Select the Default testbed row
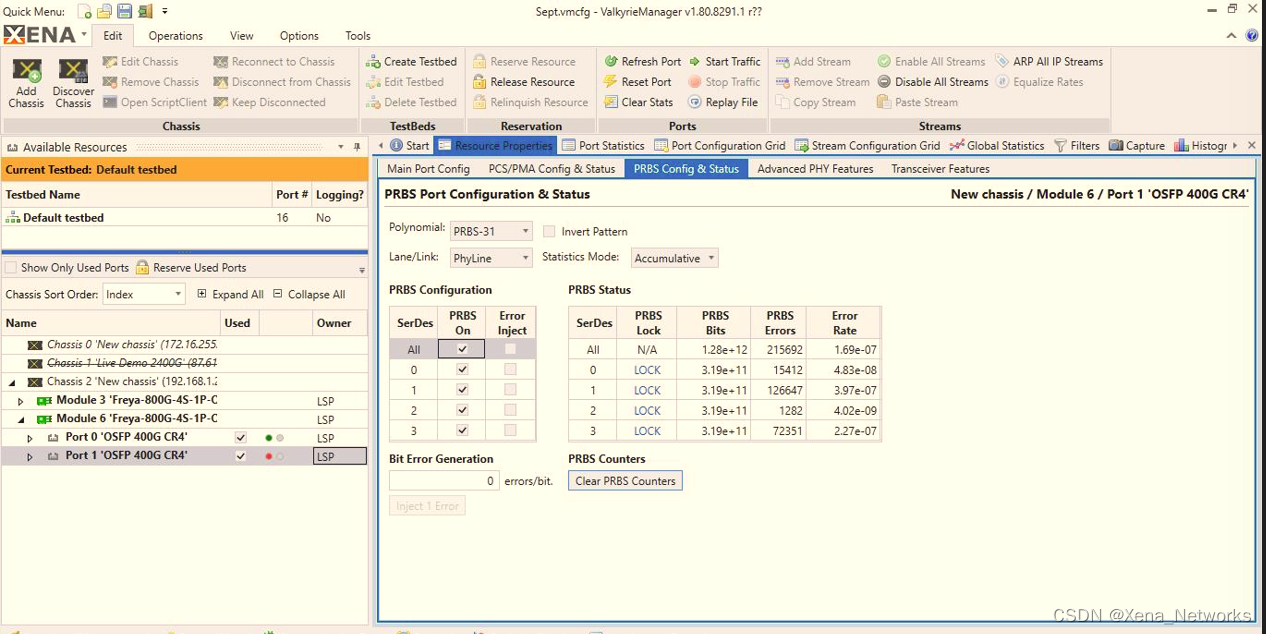Viewport: 1266px width, 634px height. [x=184, y=217]
